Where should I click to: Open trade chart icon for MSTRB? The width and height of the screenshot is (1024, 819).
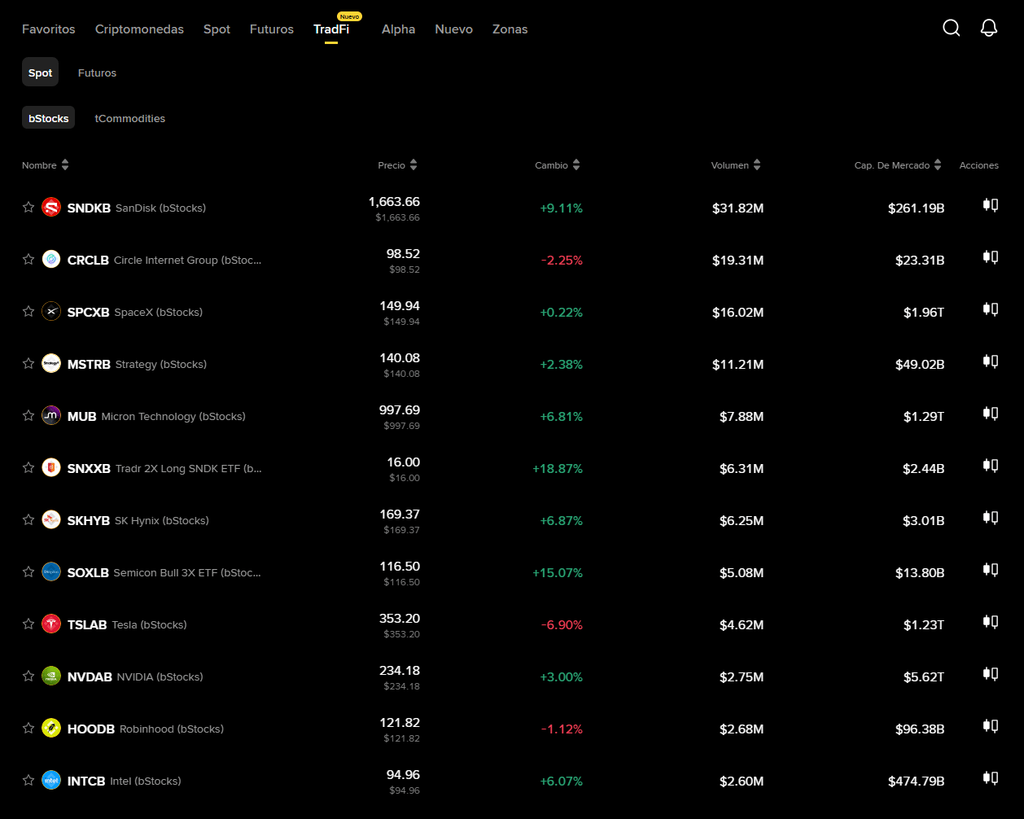991,362
